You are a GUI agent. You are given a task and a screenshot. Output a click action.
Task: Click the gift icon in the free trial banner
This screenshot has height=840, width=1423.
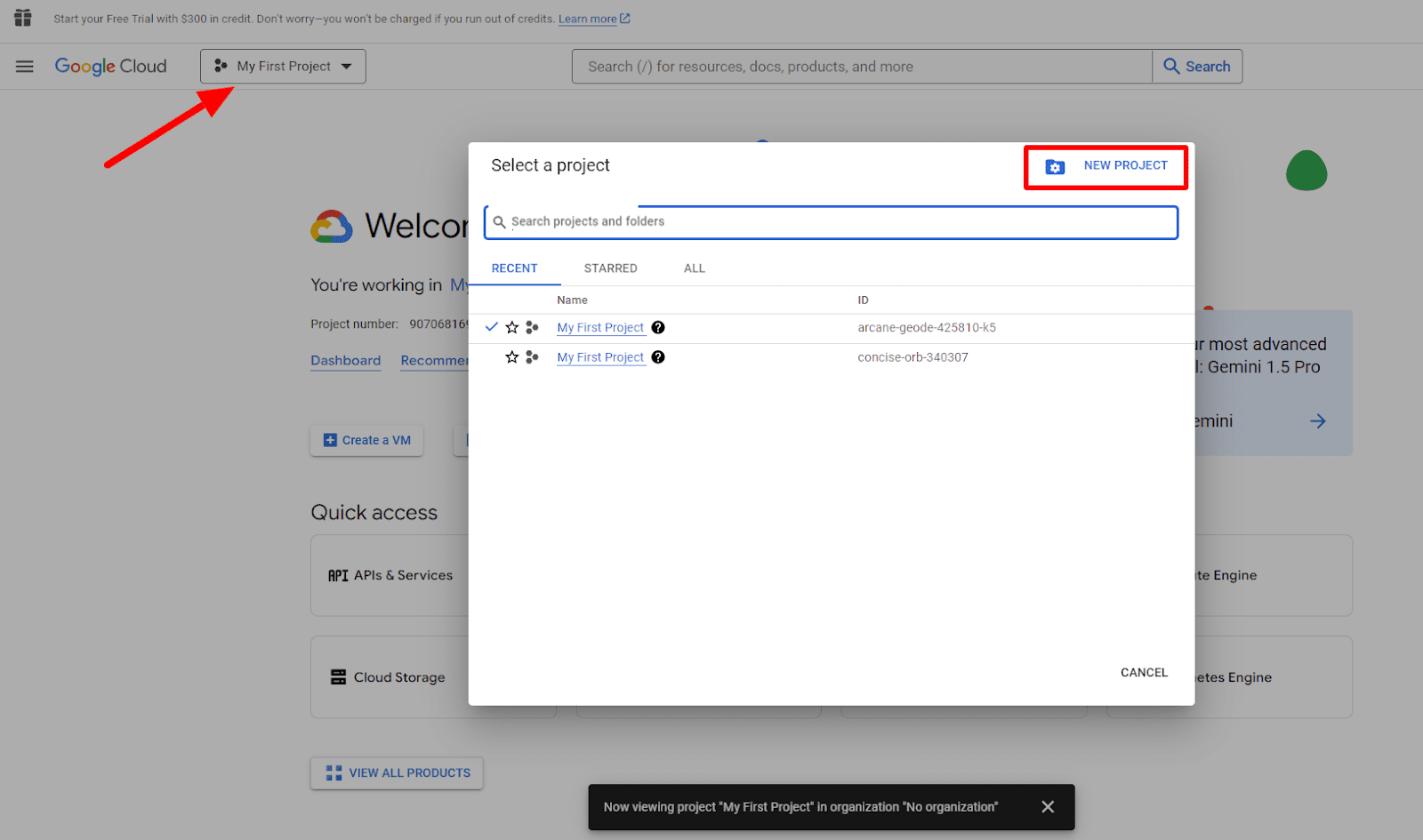(23, 18)
